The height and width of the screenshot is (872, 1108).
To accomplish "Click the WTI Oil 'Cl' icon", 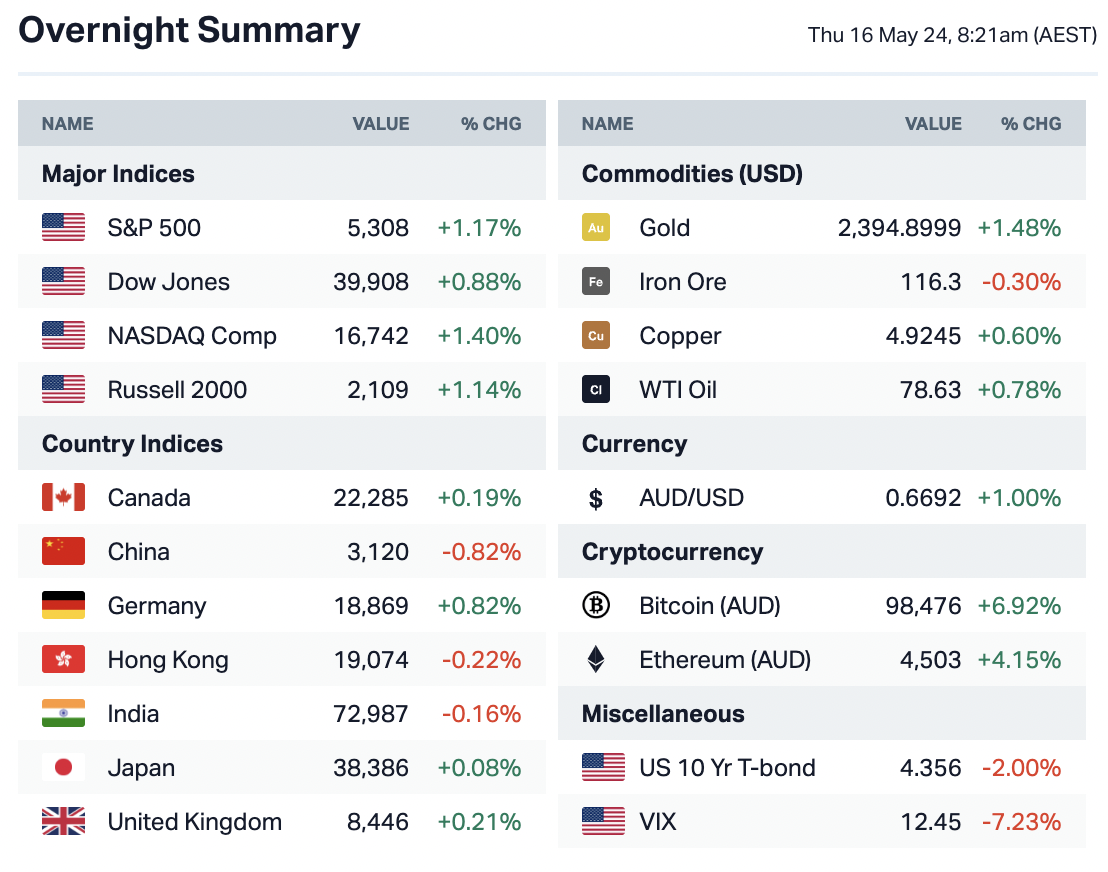I will tap(596, 390).
